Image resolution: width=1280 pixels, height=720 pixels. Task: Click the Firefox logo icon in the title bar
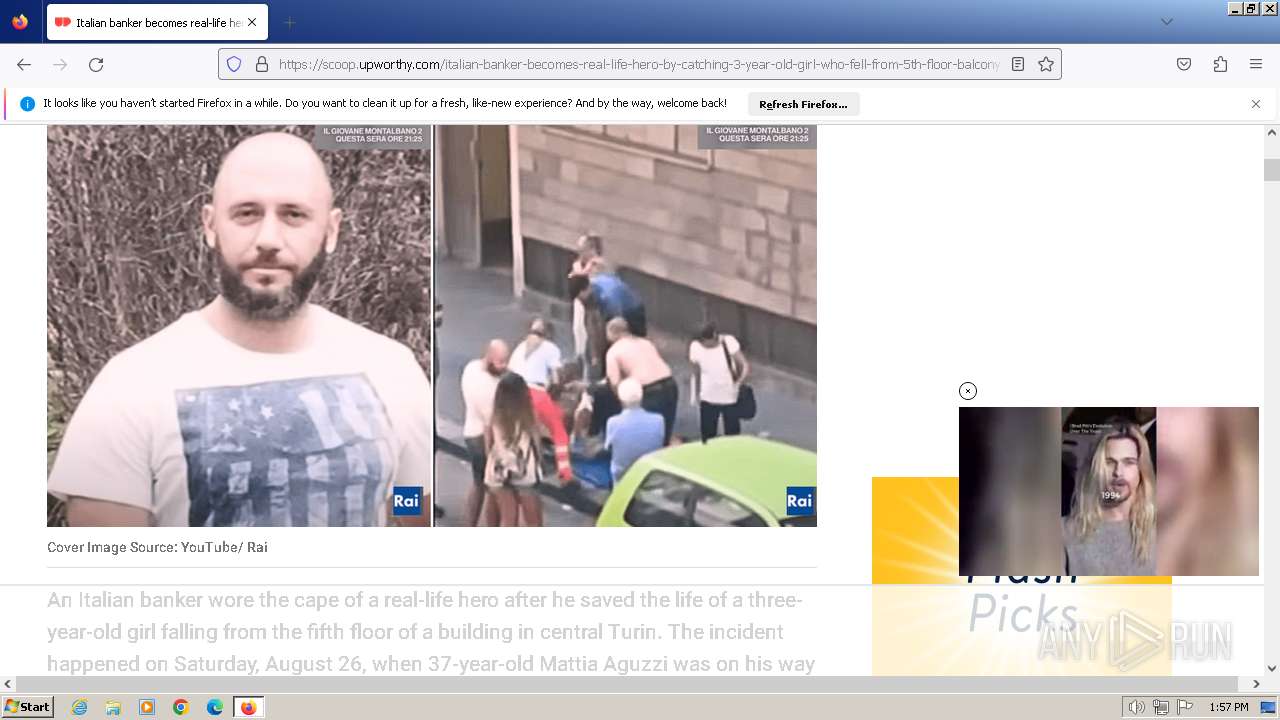(20, 22)
